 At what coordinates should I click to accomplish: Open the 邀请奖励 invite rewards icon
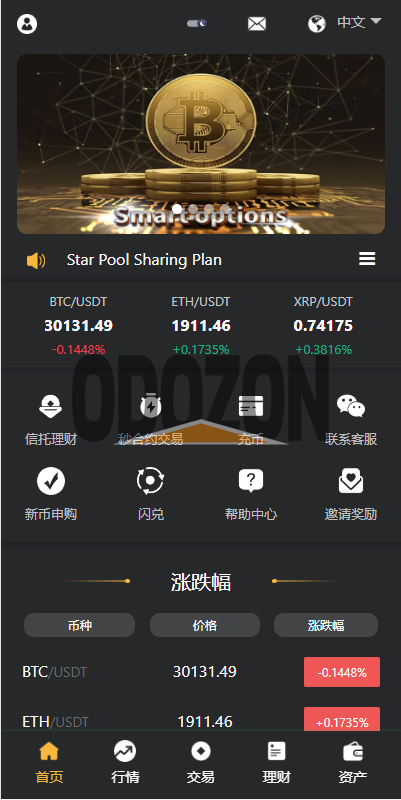click(x=351, y=481)
